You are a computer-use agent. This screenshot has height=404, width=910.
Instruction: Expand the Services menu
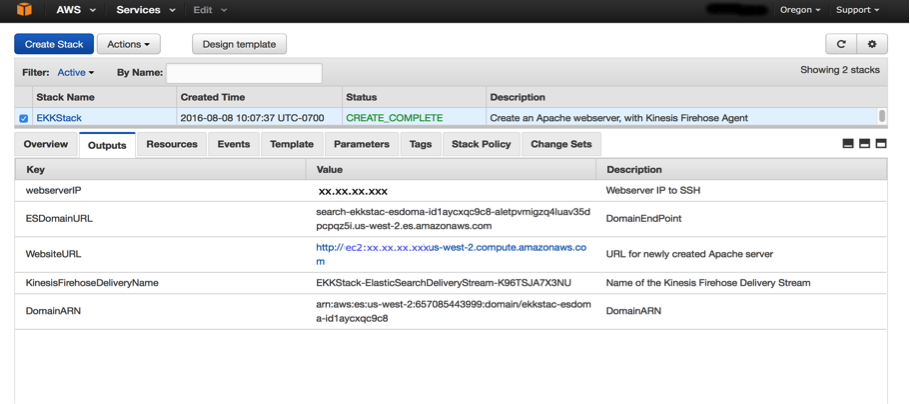(146, 10)
